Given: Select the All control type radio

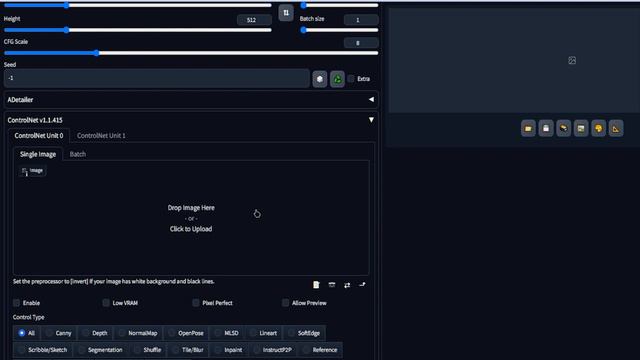Looking at the screenshot, I should 27,333.
